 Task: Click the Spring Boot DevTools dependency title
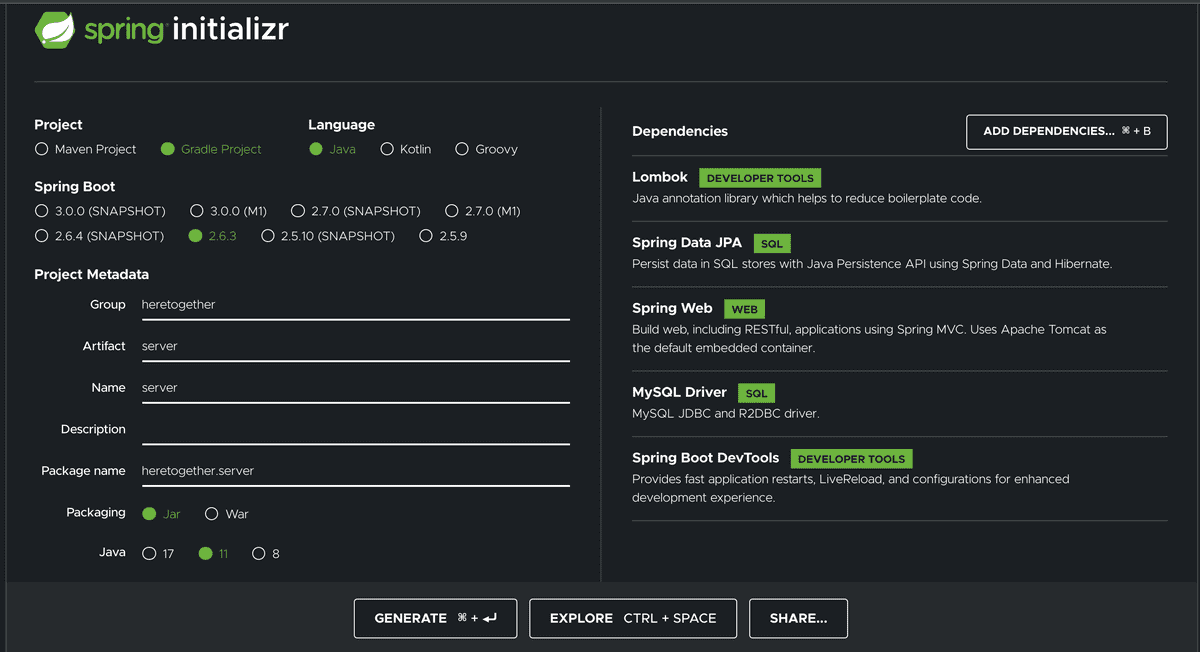pyautogui.click(x=705, y=458)
